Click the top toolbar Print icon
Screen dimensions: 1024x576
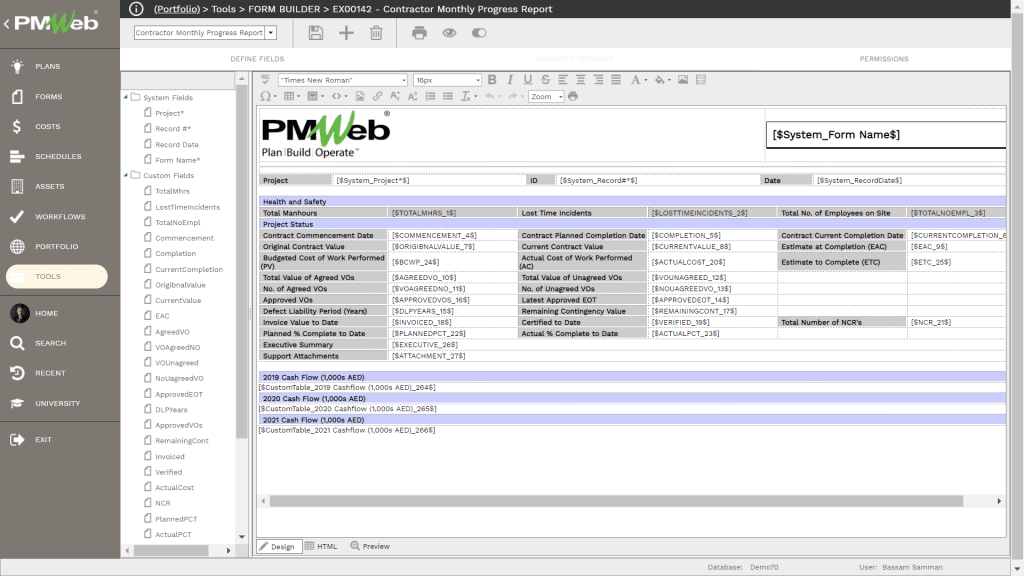tap(419, 33)
